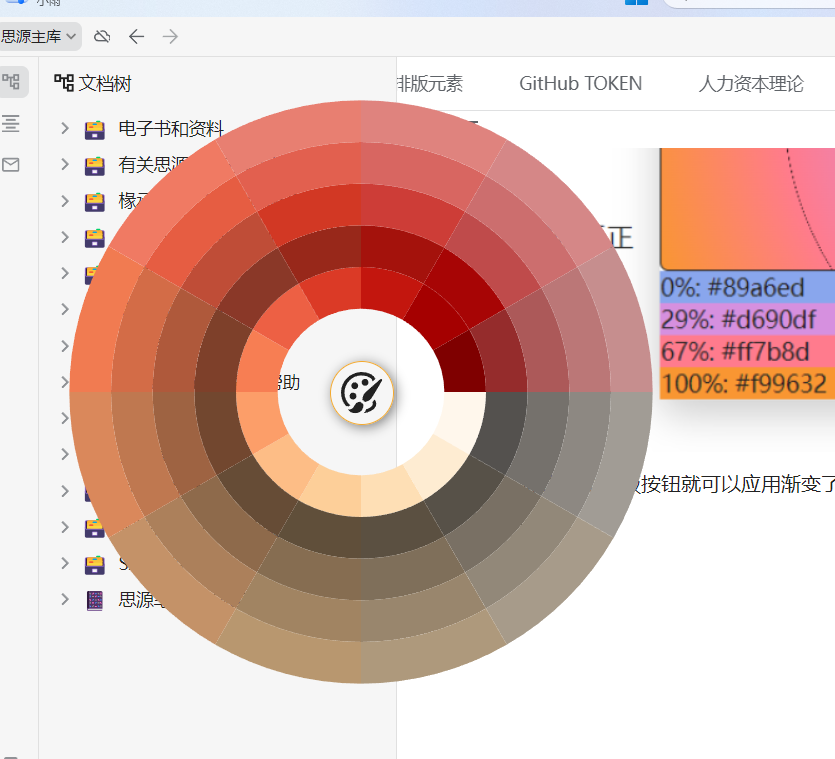Open the outline panel icon in the sidebar
The height and width of the screenshot is (759, 835).
click(12, 123)
